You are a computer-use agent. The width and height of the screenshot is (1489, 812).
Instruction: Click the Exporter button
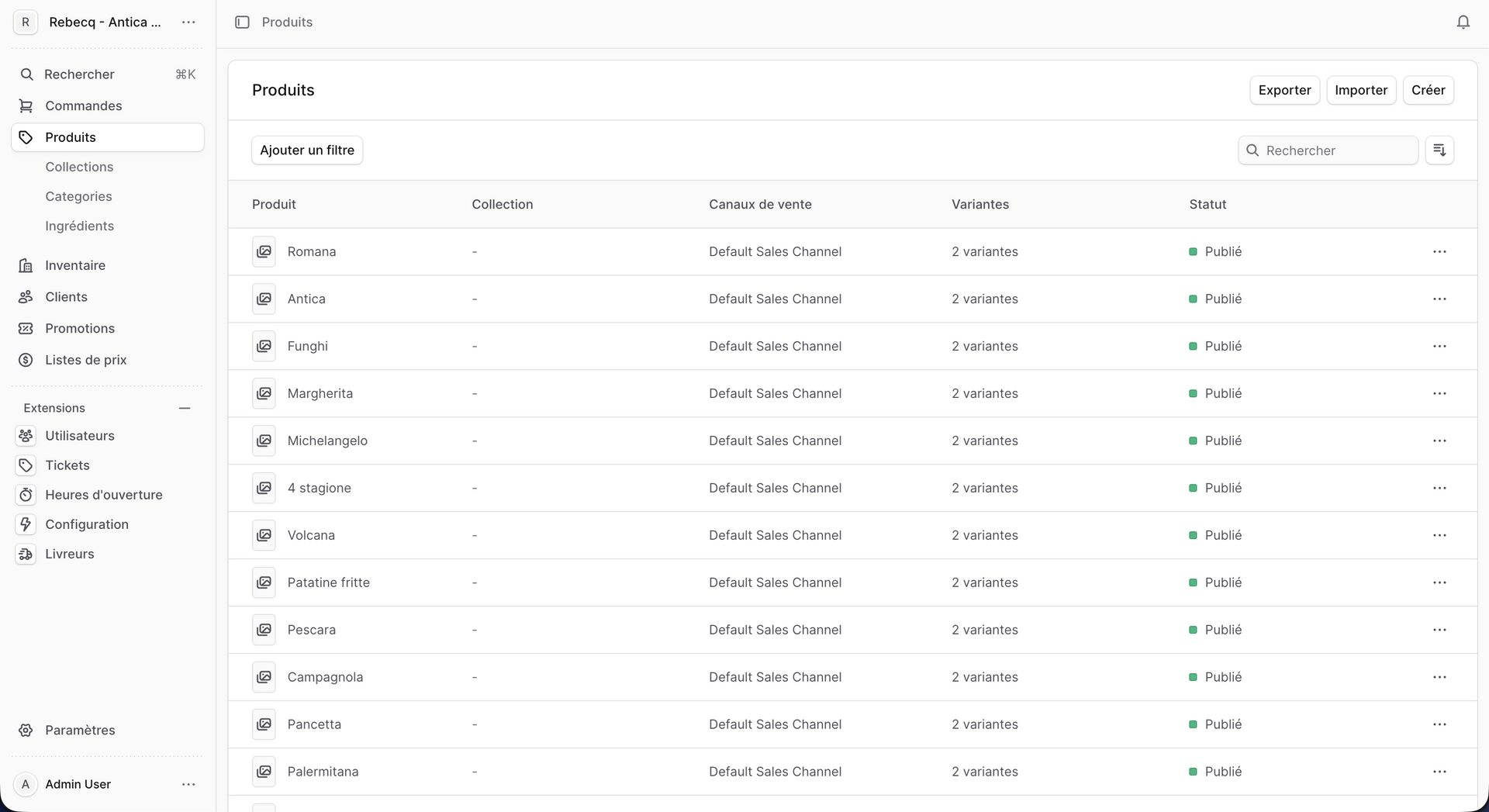pos(1284,90)
